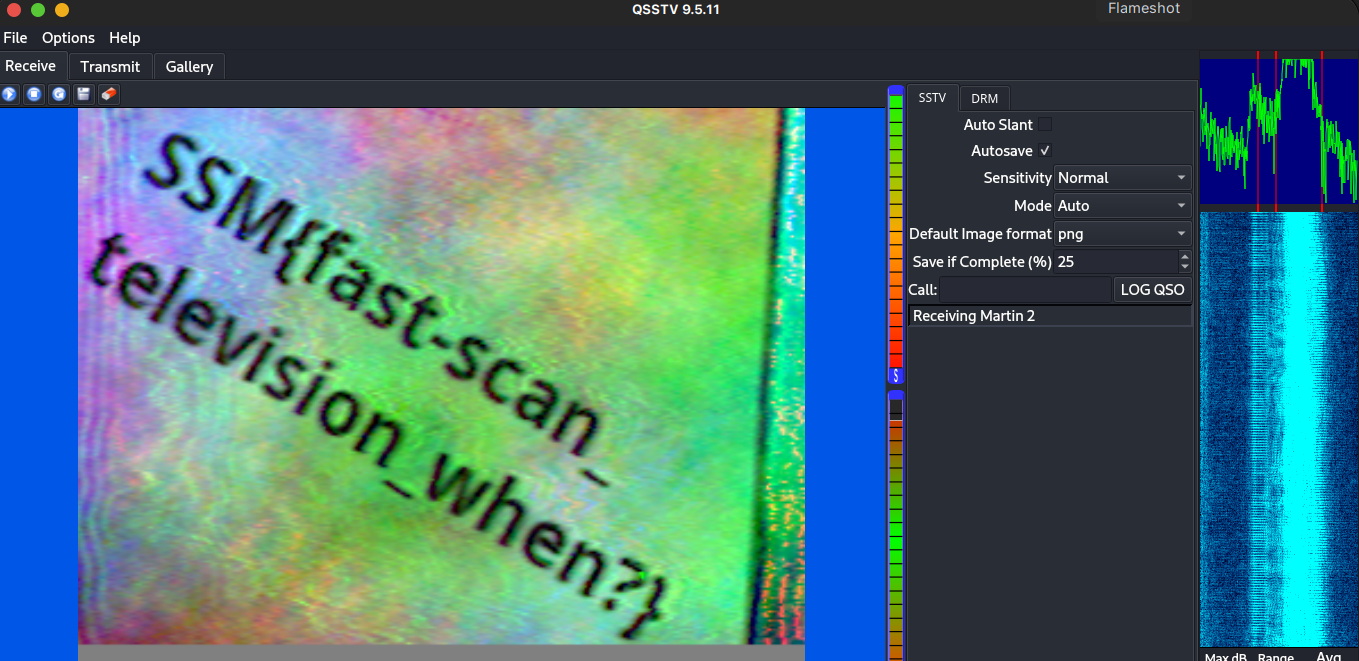Enable the Auto Slant checkbox
The width and height of the screenshot is (1359, 661).
coord(1045,125)
